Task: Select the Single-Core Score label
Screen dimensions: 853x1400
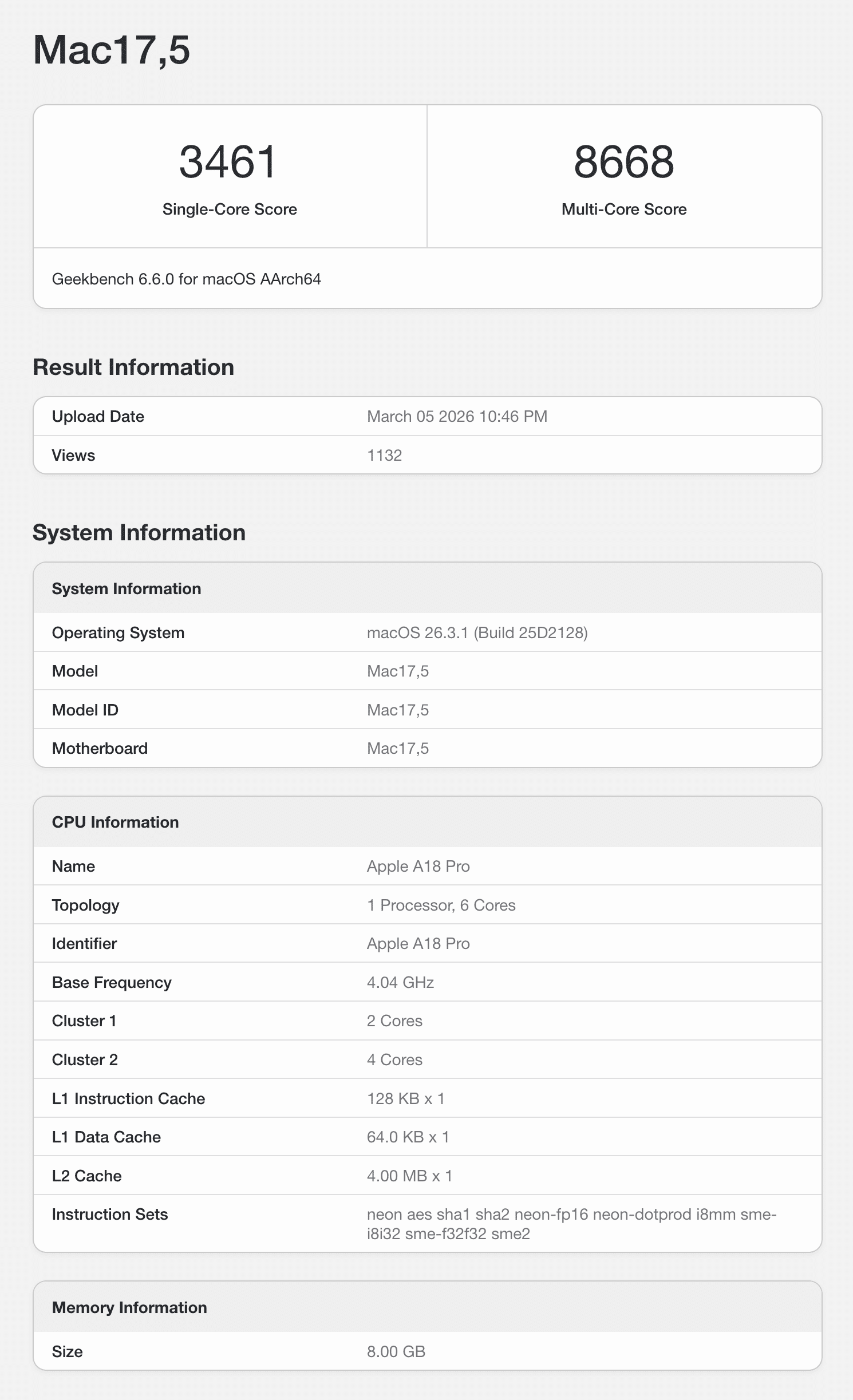Action: pyautogui.click(x=230, y=209)
